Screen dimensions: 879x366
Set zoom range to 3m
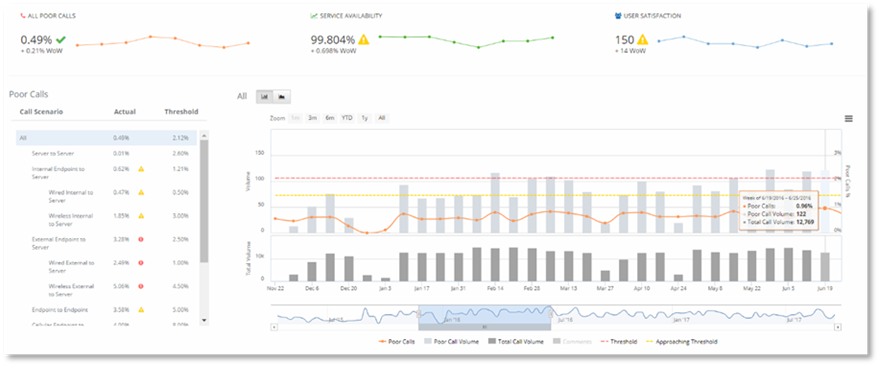click(313, 118)
